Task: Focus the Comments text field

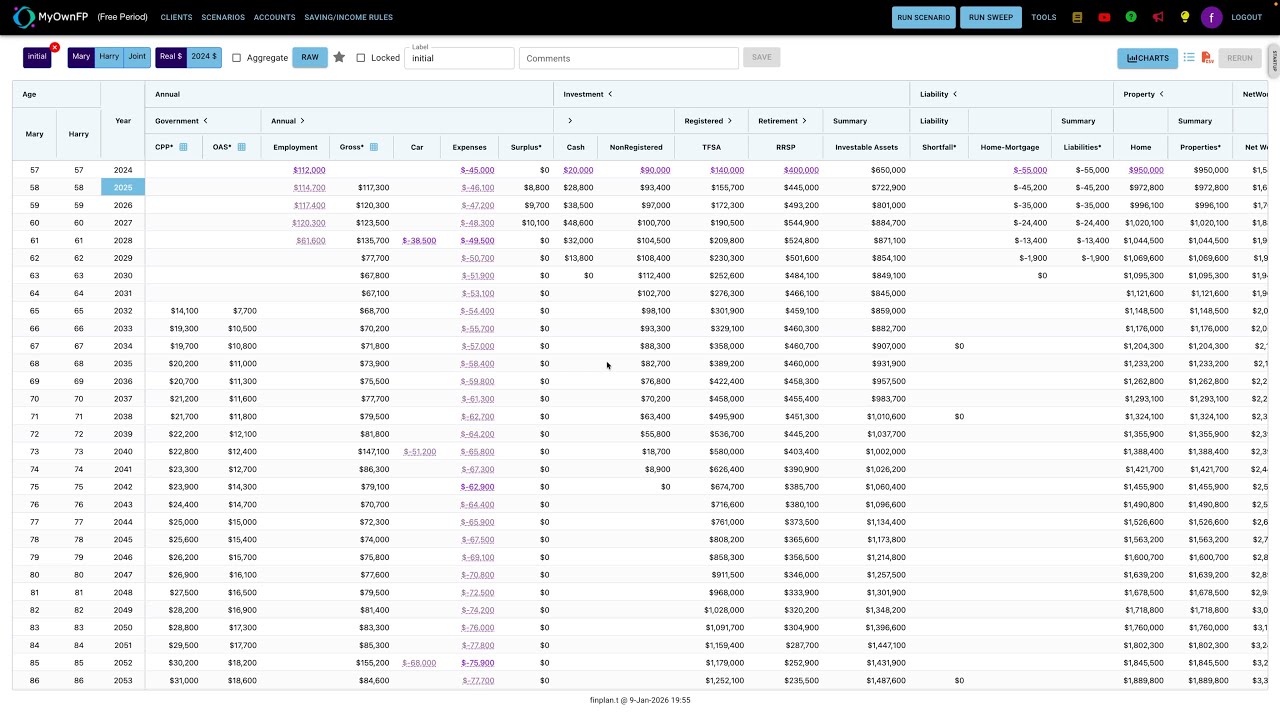Action: [x=629, y=58]
